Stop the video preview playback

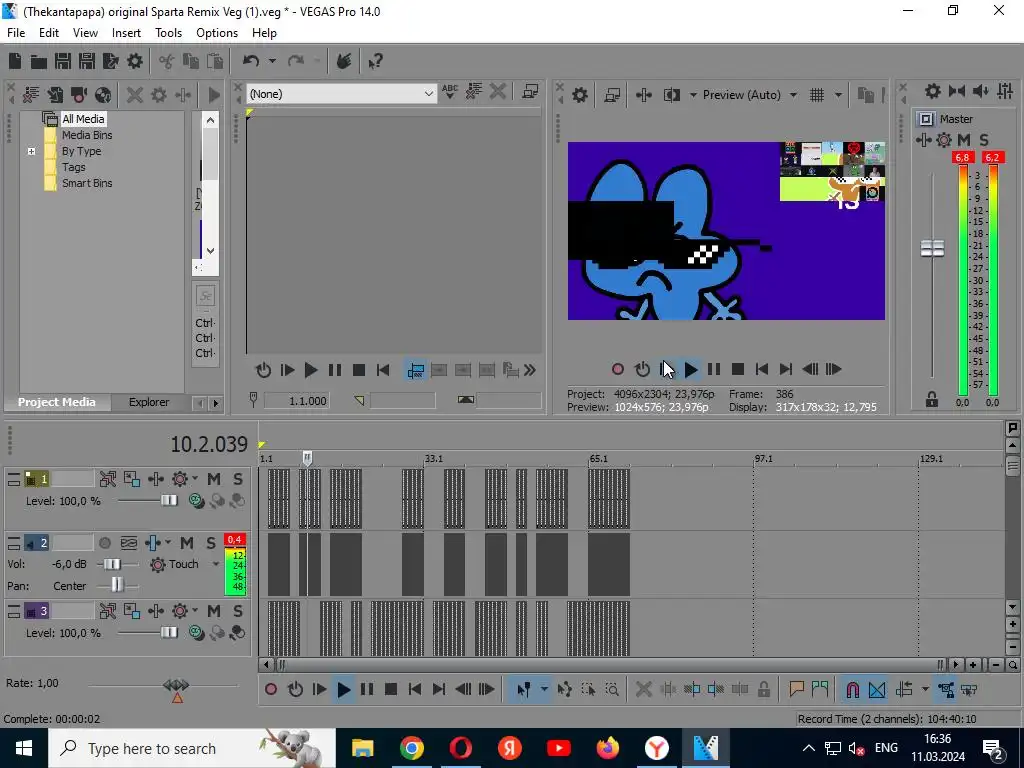pos(738,370)
